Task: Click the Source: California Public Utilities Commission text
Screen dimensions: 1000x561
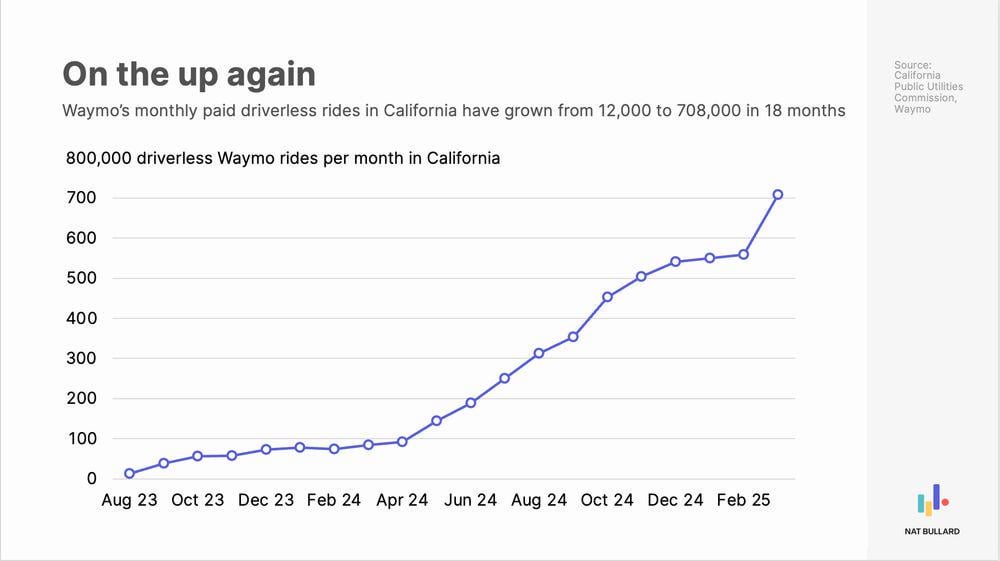Action: (x=928, y=87)
